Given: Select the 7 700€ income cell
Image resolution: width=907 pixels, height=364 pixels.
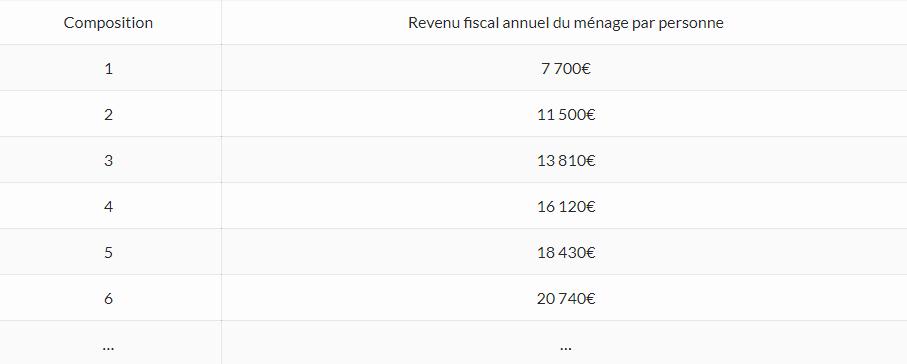Looking at the screenshot, I should 565,68.
